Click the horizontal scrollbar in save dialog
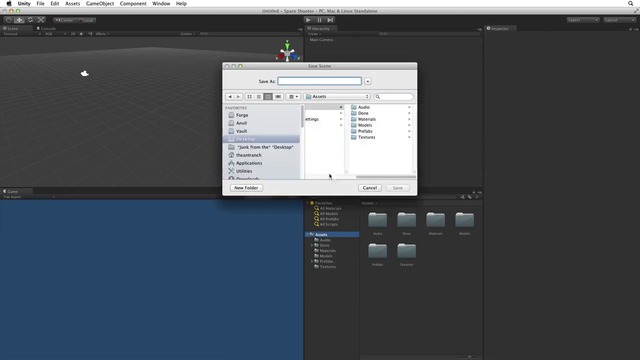 point(385,177)
